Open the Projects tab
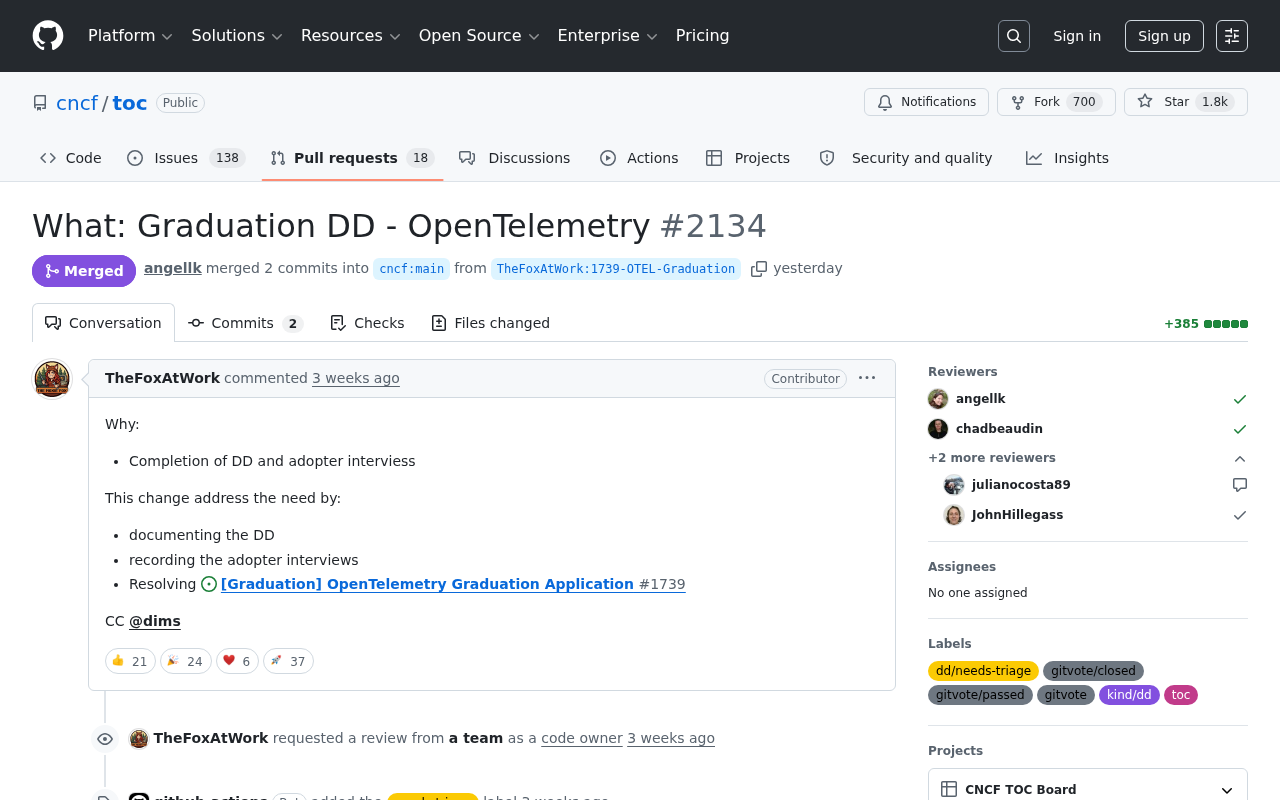Viewport: 1280px width, 800px height. [x=748, y=158]
